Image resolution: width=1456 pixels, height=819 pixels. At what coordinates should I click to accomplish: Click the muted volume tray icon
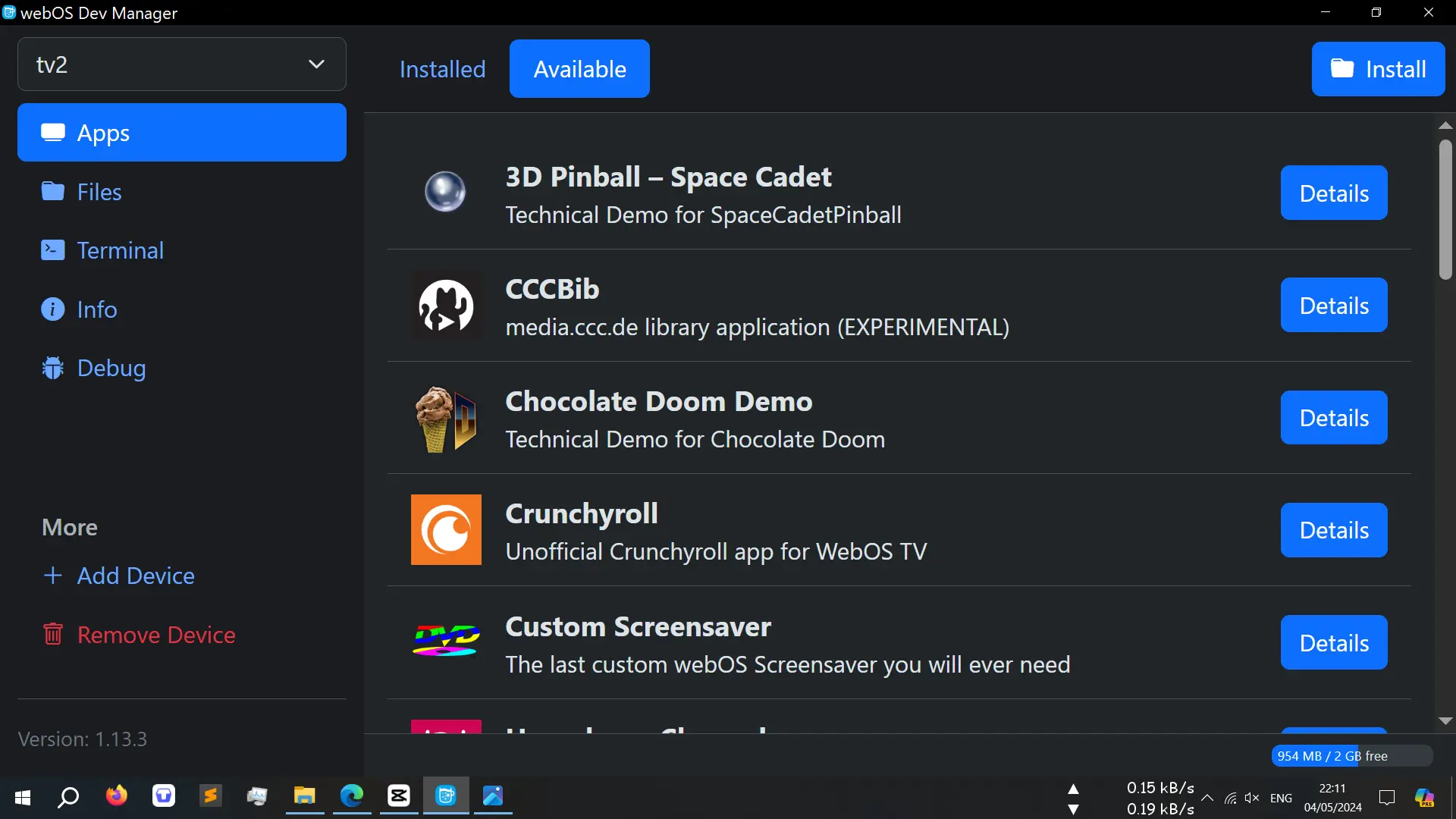tap(1252, 798)
